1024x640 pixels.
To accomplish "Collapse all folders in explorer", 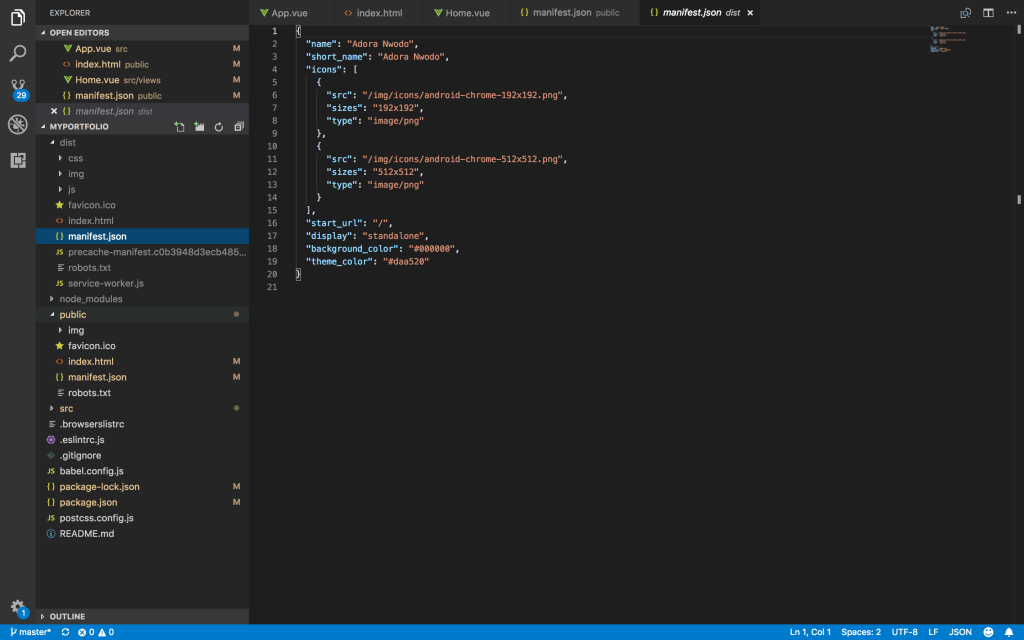I will (238, 127).
